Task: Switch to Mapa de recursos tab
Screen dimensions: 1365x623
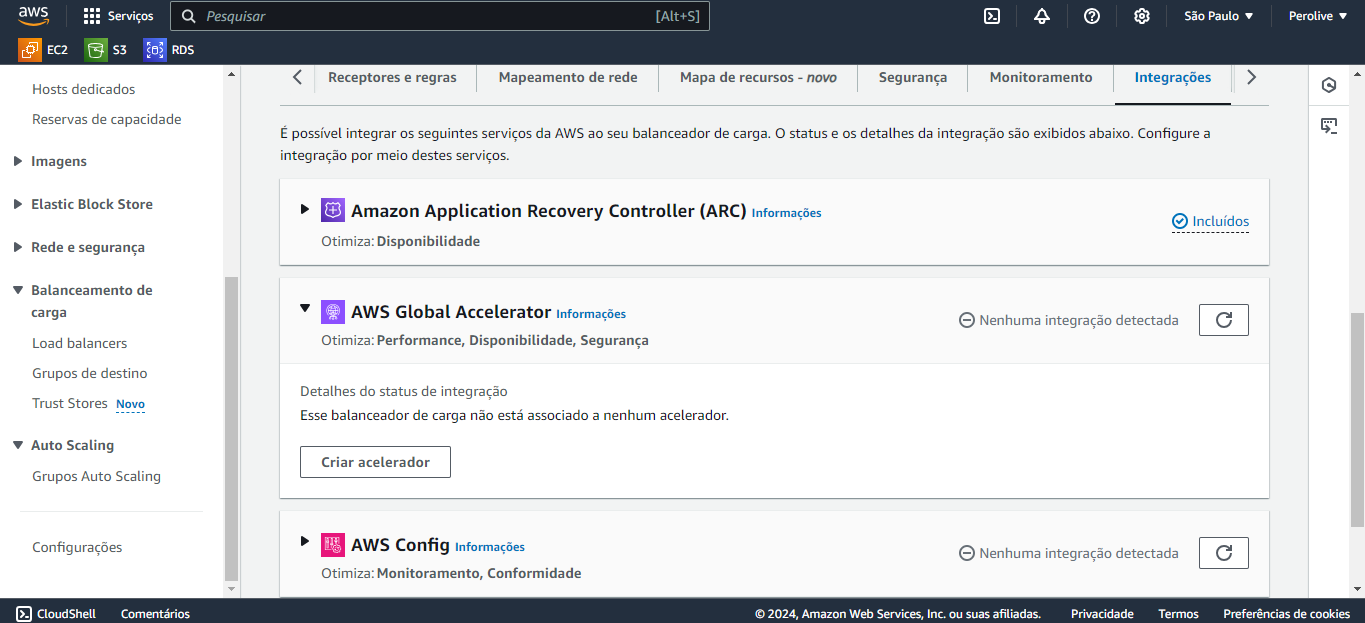Action: (x=758, y=77)
